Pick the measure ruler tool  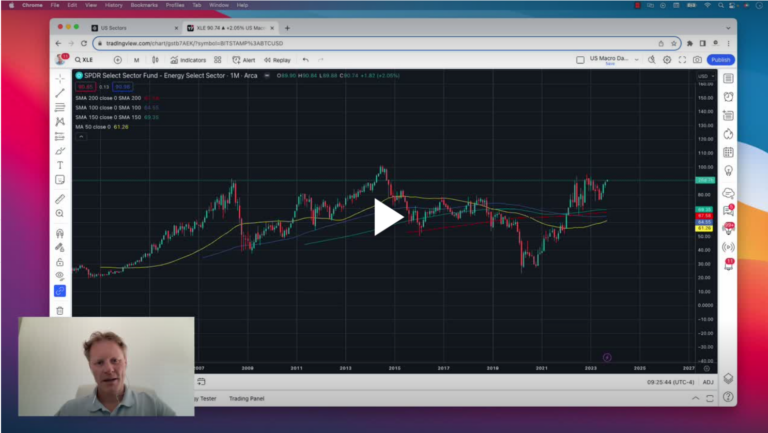(x=60, y=199)
